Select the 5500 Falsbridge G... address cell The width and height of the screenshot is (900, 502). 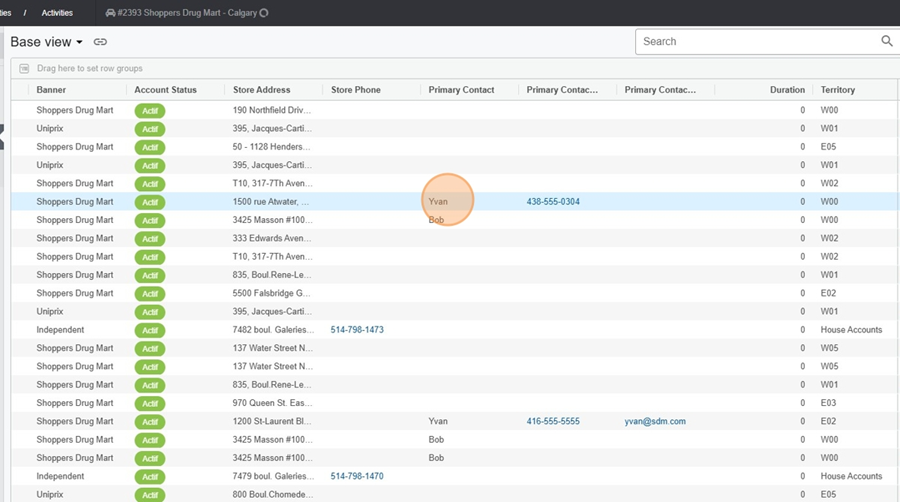271,293
